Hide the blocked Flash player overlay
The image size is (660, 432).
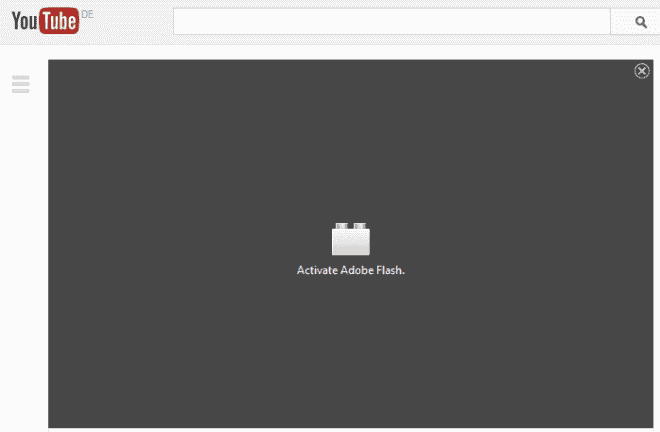click(642, 71)
